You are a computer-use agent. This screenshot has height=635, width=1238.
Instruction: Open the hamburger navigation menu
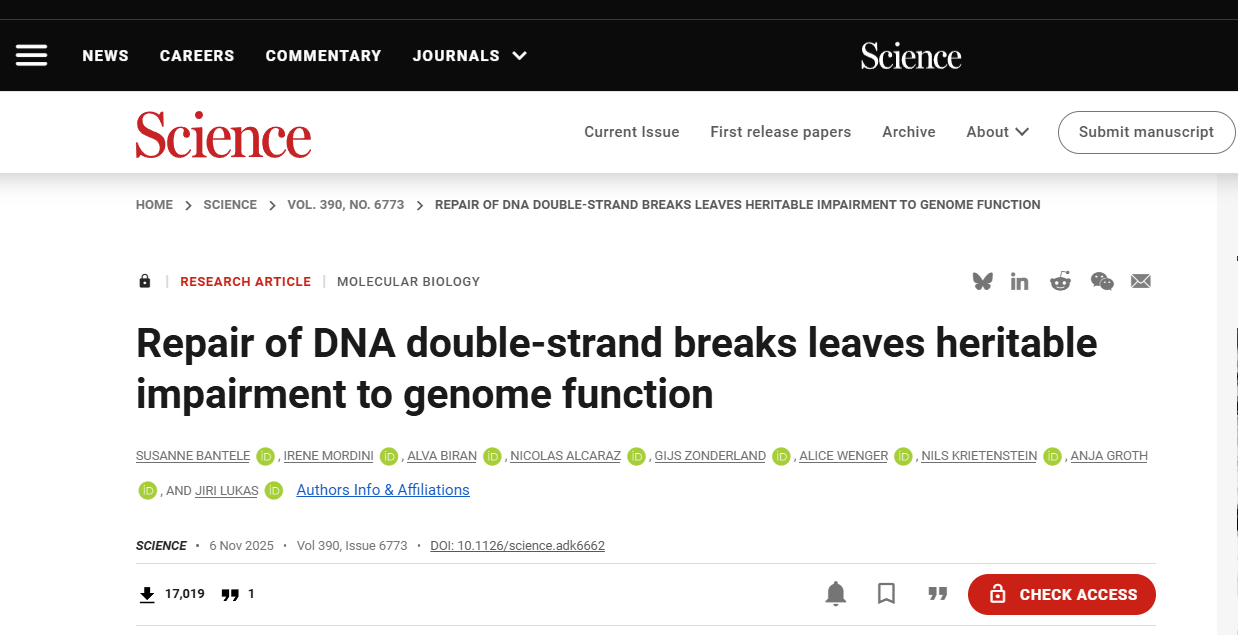32,55
